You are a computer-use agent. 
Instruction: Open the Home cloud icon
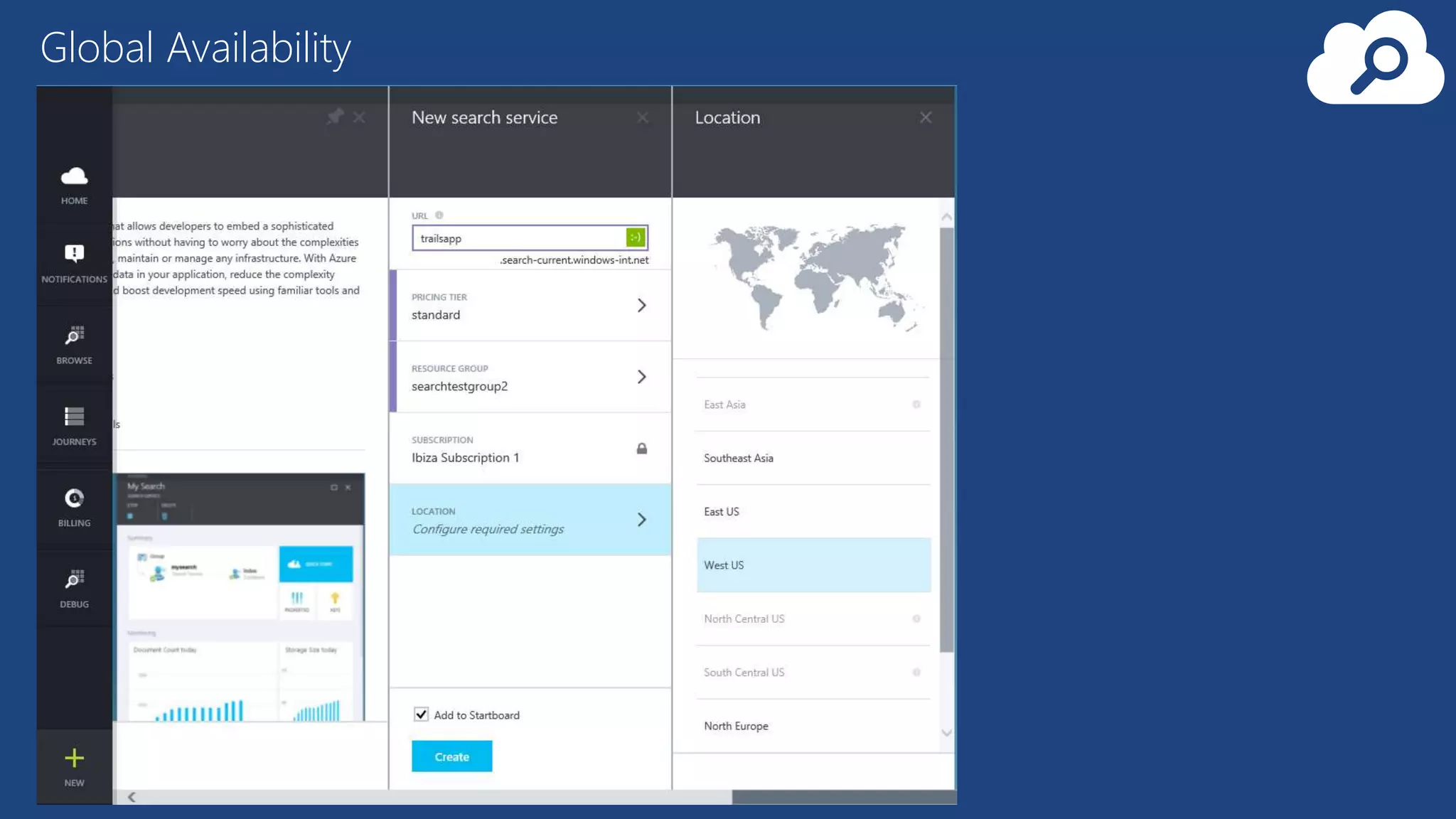click(x=74, y=176)
